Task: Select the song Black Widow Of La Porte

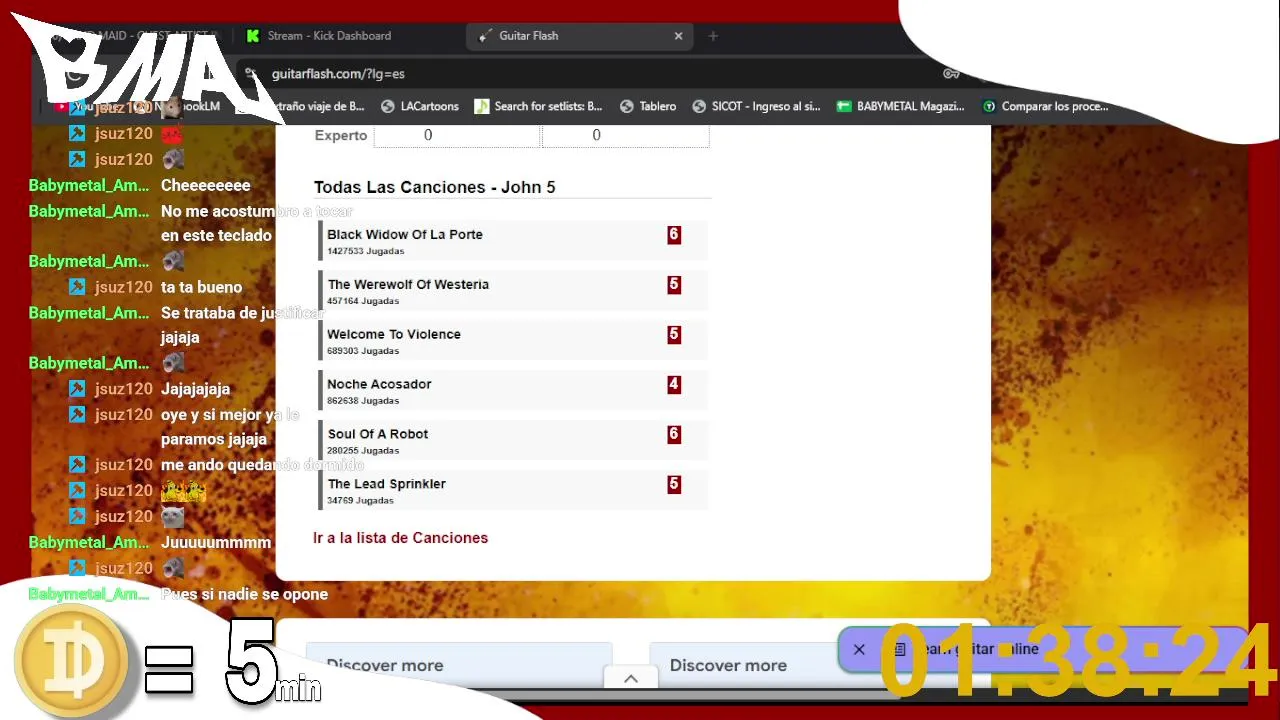Action: pyautogui.click(x=513, y=240)
